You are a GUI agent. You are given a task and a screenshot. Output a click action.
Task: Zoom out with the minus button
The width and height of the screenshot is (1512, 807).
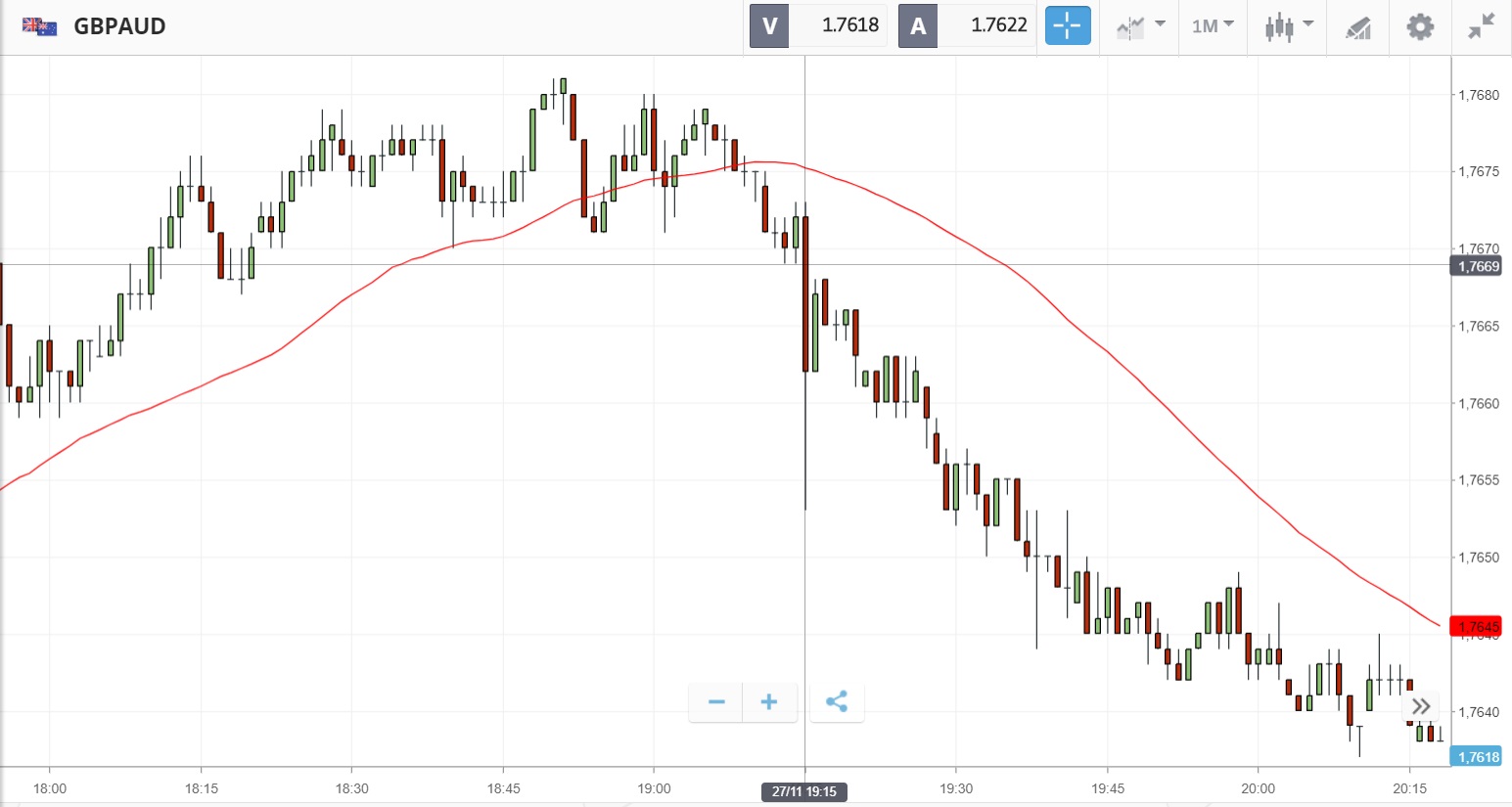click(x=716, y=701)
